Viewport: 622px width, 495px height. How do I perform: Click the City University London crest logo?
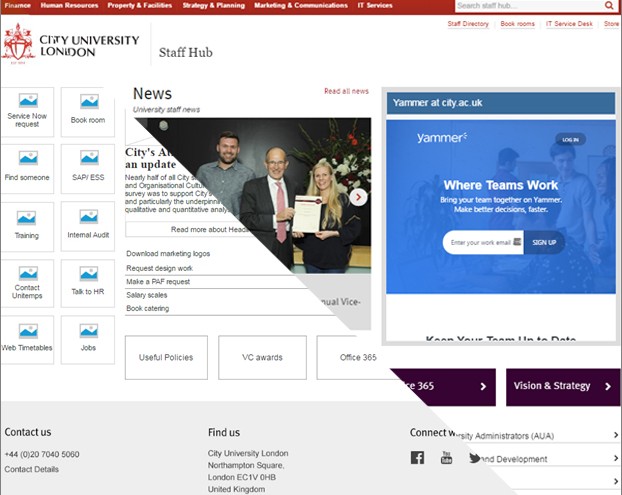coord(17,43)
